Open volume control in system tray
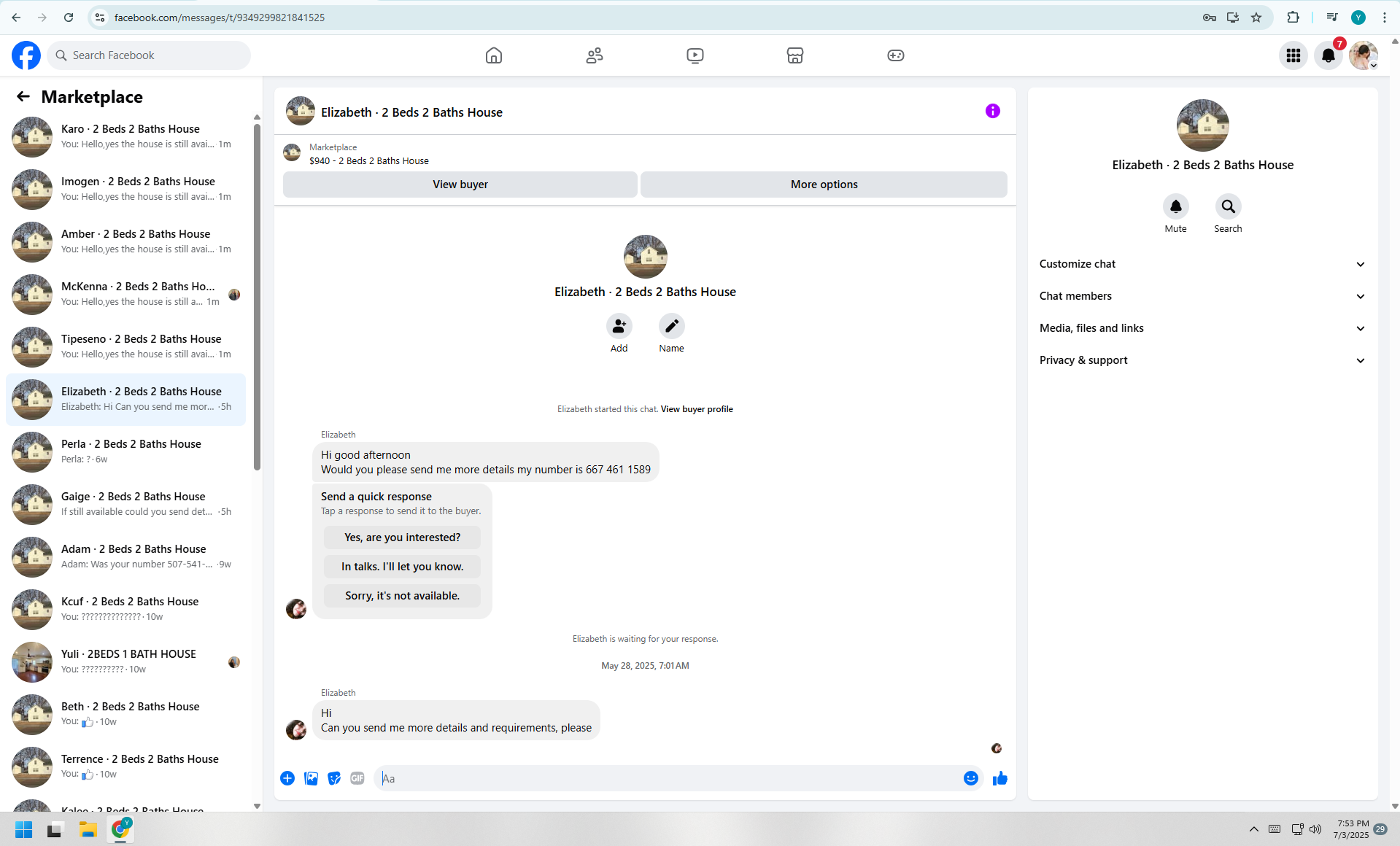Screen dimensions: 1400x846 1315,829
